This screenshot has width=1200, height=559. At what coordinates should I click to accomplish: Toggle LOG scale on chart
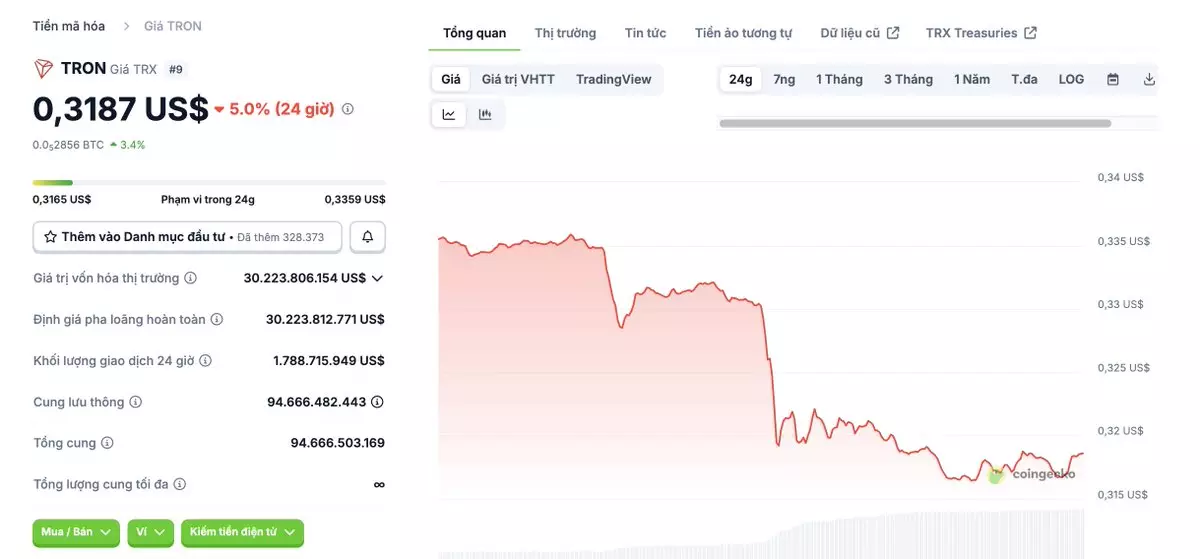click(1071, 80)
